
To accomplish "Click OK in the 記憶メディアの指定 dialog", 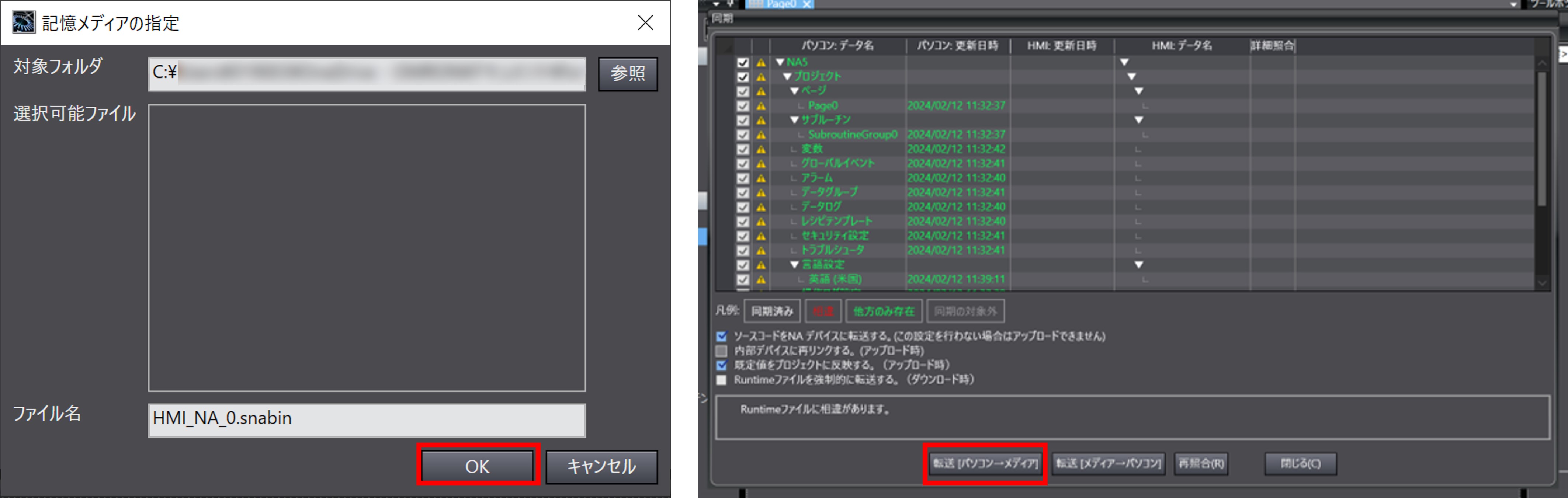I will [478, 466].
